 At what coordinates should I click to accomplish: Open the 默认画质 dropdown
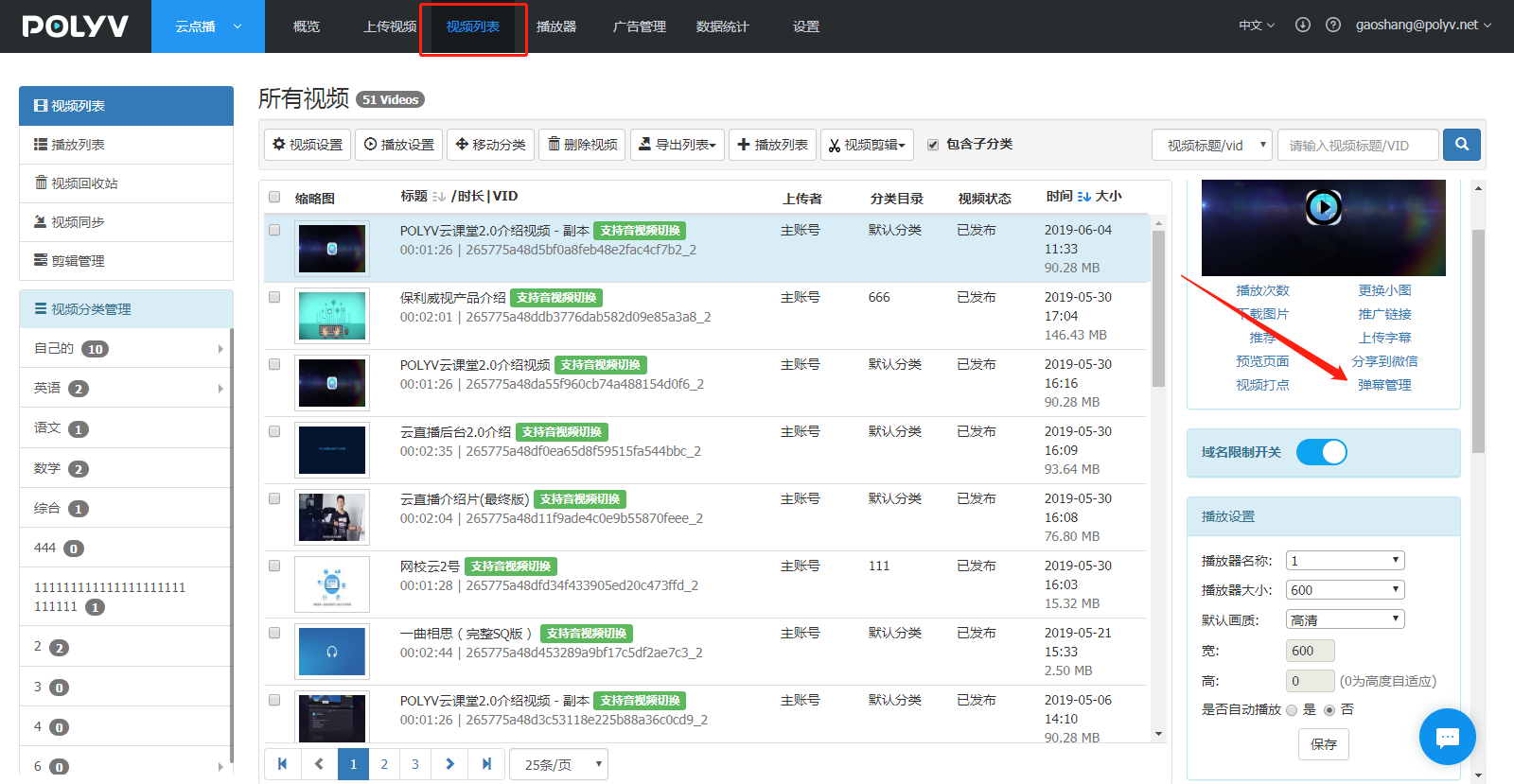click(1346, 619)
